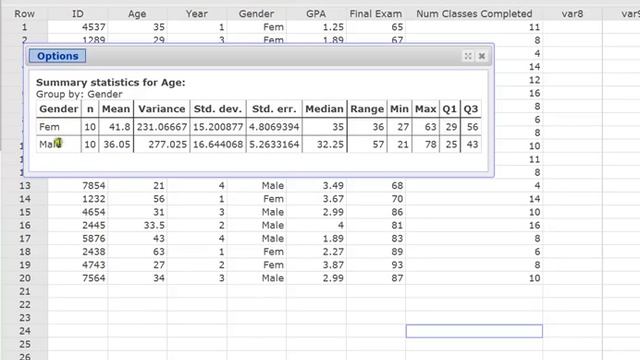Screen dimensions: 640x360
Task: Click the variance value 277.025
Action: pos(168,144)
